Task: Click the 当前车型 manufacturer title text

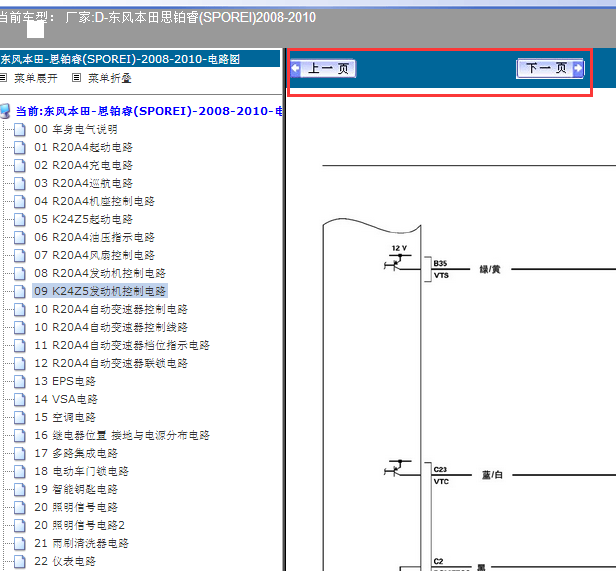Action: pyautogui.click(x=158, y=18)
